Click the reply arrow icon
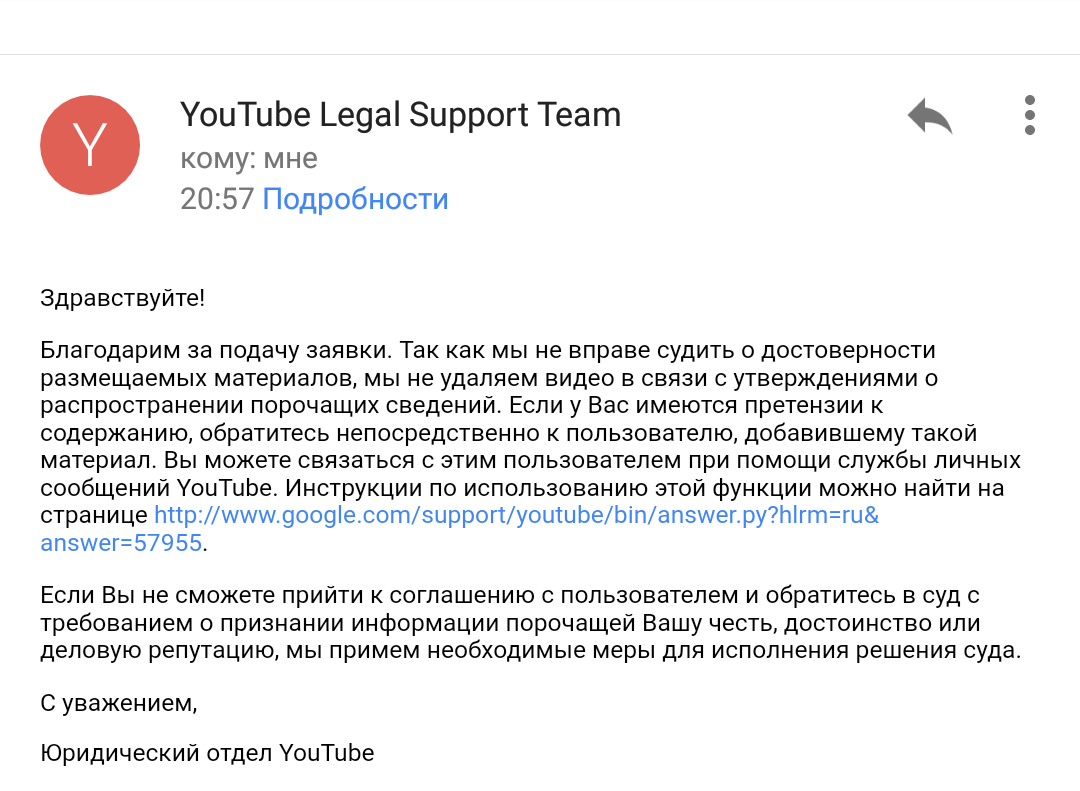1080x791 pixels. click(x=930, y=116)
